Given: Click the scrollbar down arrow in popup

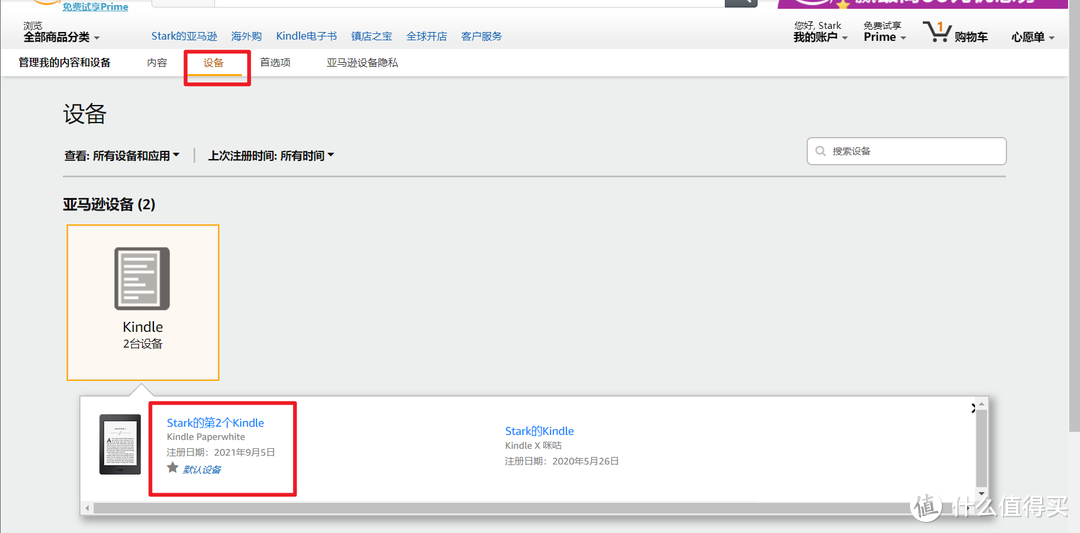Looking at the screenshot, I should tap(982, 494).
